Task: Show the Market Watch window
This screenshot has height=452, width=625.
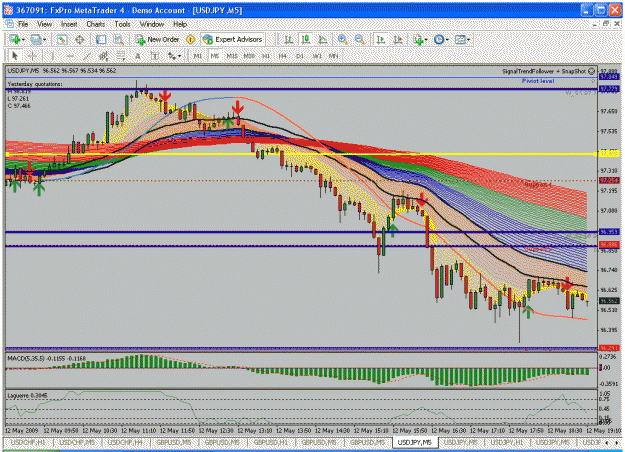Action: click(61, 39)
